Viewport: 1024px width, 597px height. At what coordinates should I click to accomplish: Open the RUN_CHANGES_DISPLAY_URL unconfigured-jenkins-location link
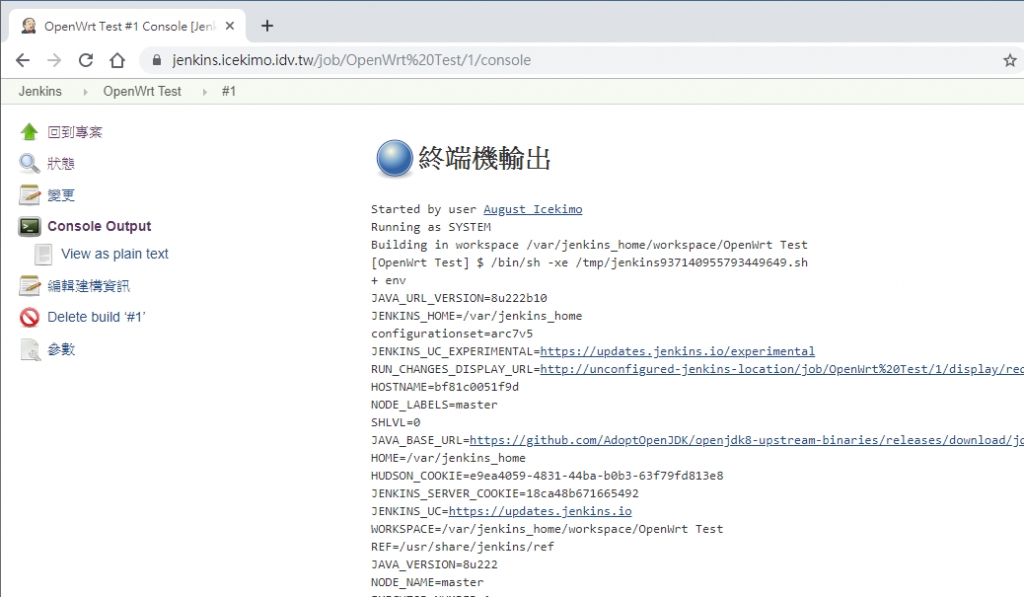782,369
